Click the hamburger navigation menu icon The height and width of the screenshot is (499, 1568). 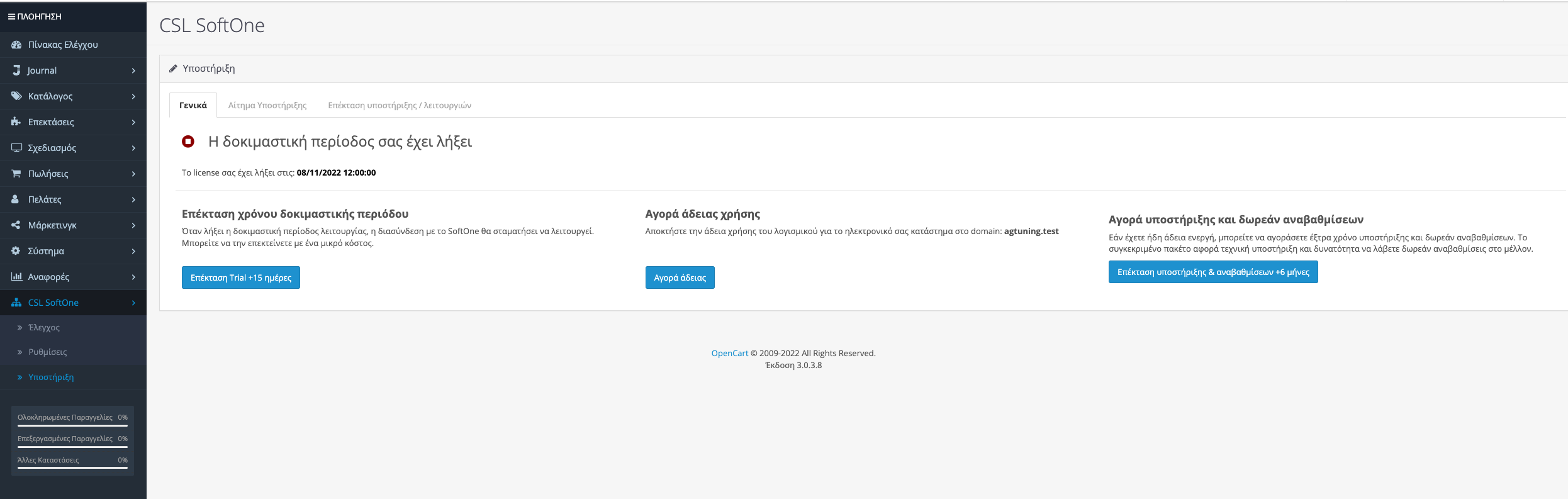pyautogui.click(x=11, y=16)
